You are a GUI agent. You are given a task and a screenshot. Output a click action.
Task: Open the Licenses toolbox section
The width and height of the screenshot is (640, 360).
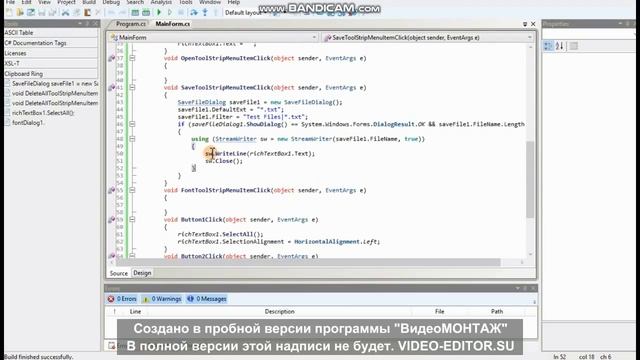[51, 53]
